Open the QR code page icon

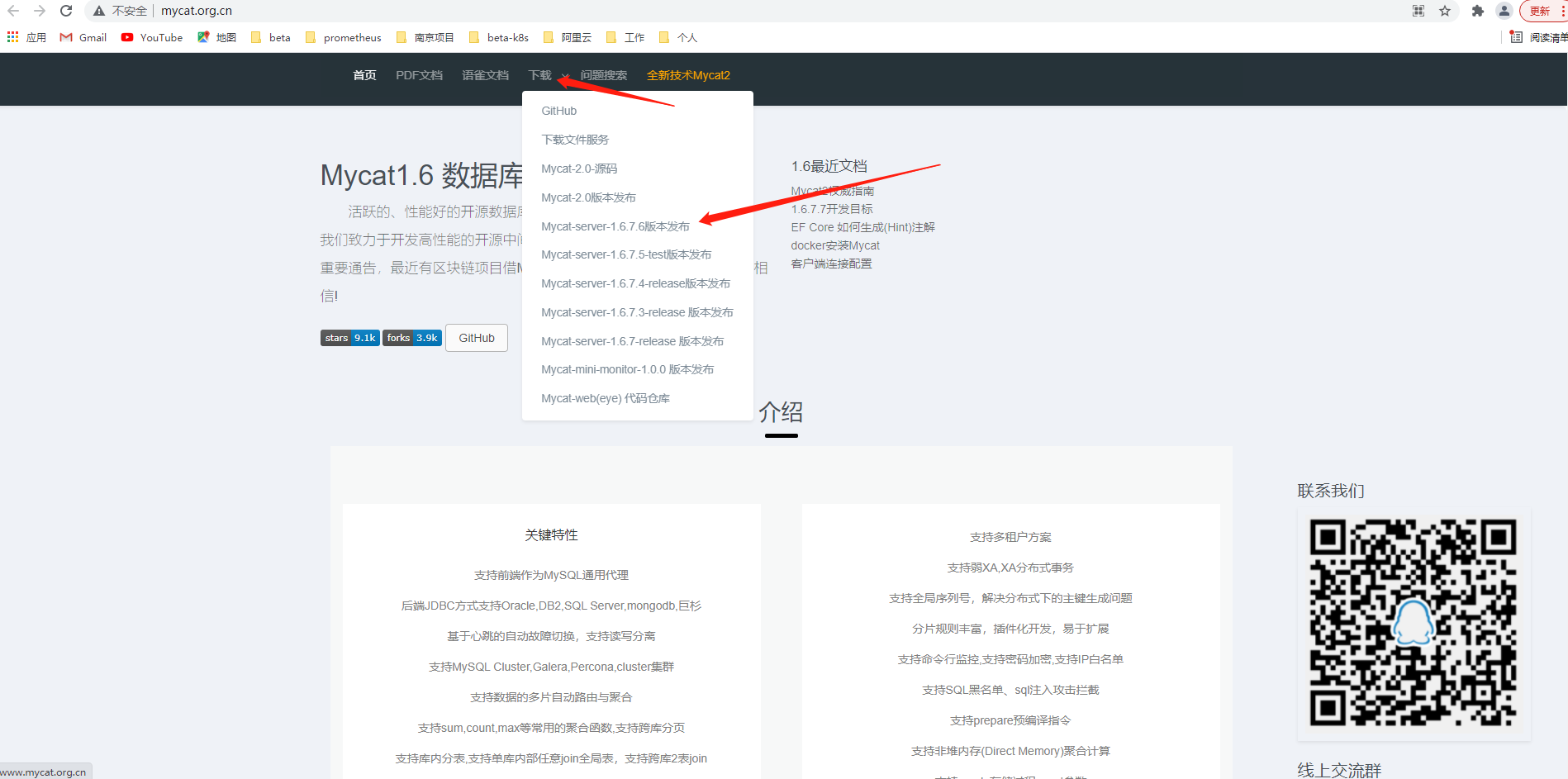(x=1418, y=11)
